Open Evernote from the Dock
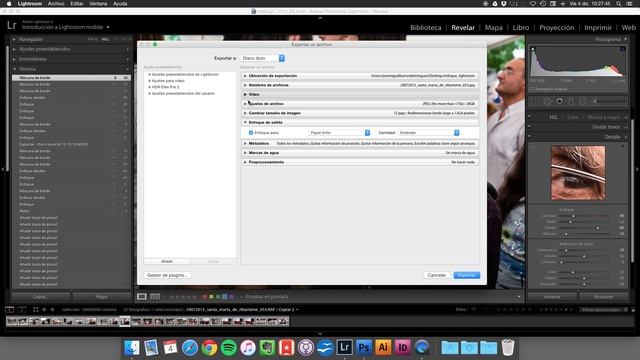640x360 pixels. [x=267, y=348]
